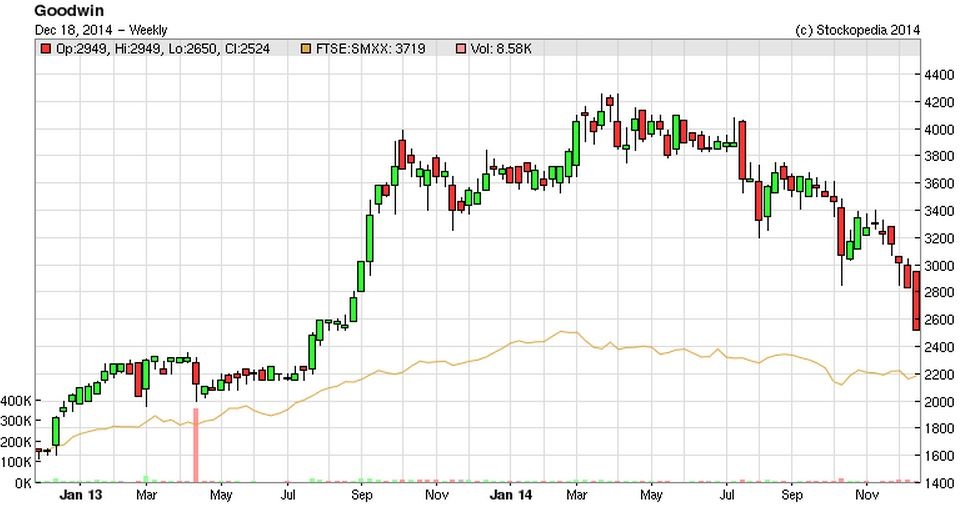Viewport: 962px width, 519px height.
Task: Click the 1600 price axis label
Action: pos(939,456)
